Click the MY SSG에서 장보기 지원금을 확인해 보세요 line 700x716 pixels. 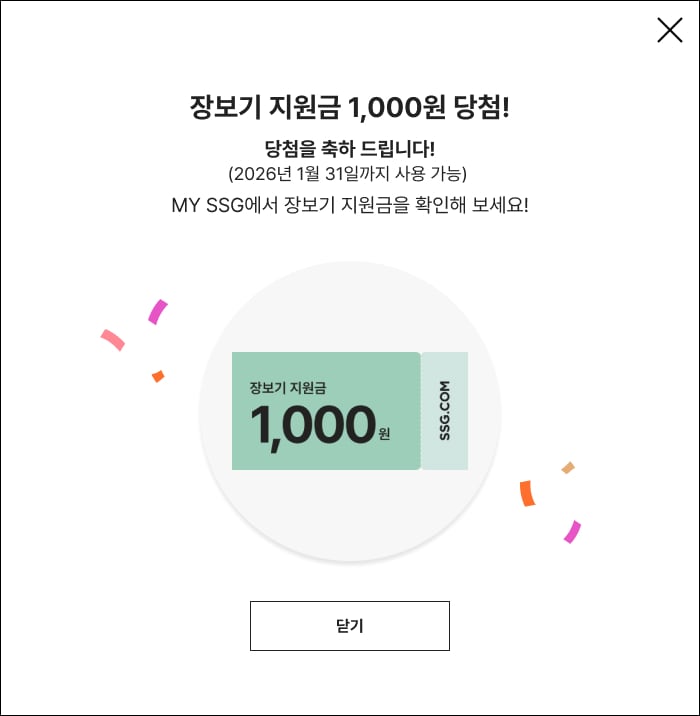[349, 205]
